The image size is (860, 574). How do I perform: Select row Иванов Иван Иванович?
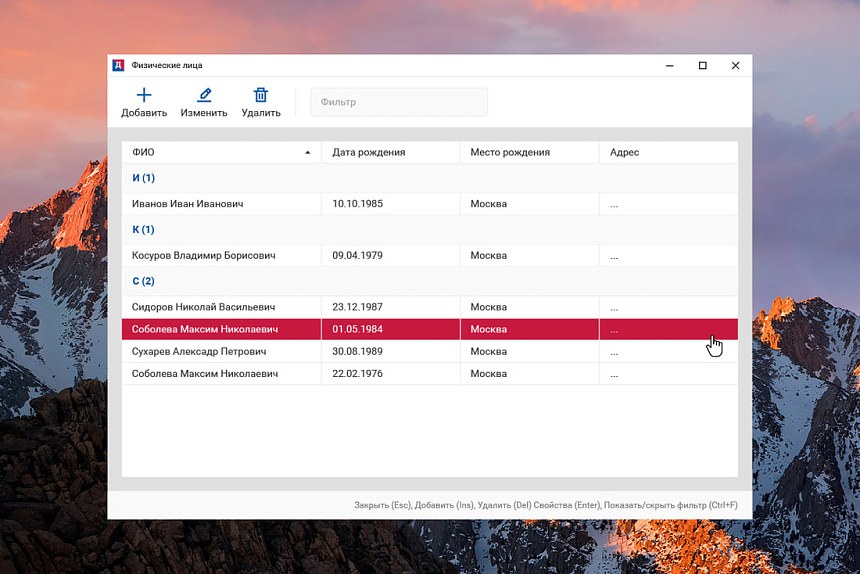(429, 204)
